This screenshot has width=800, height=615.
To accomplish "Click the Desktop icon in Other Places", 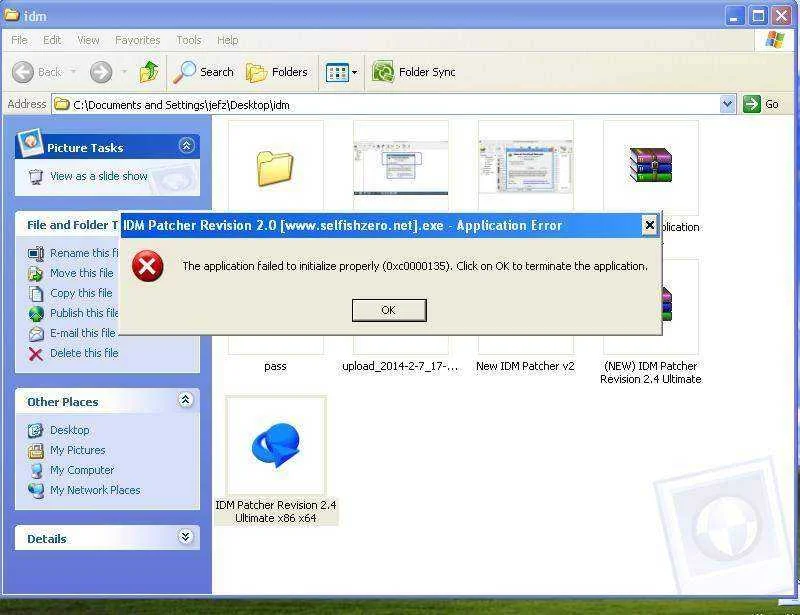I will [36, 430].
